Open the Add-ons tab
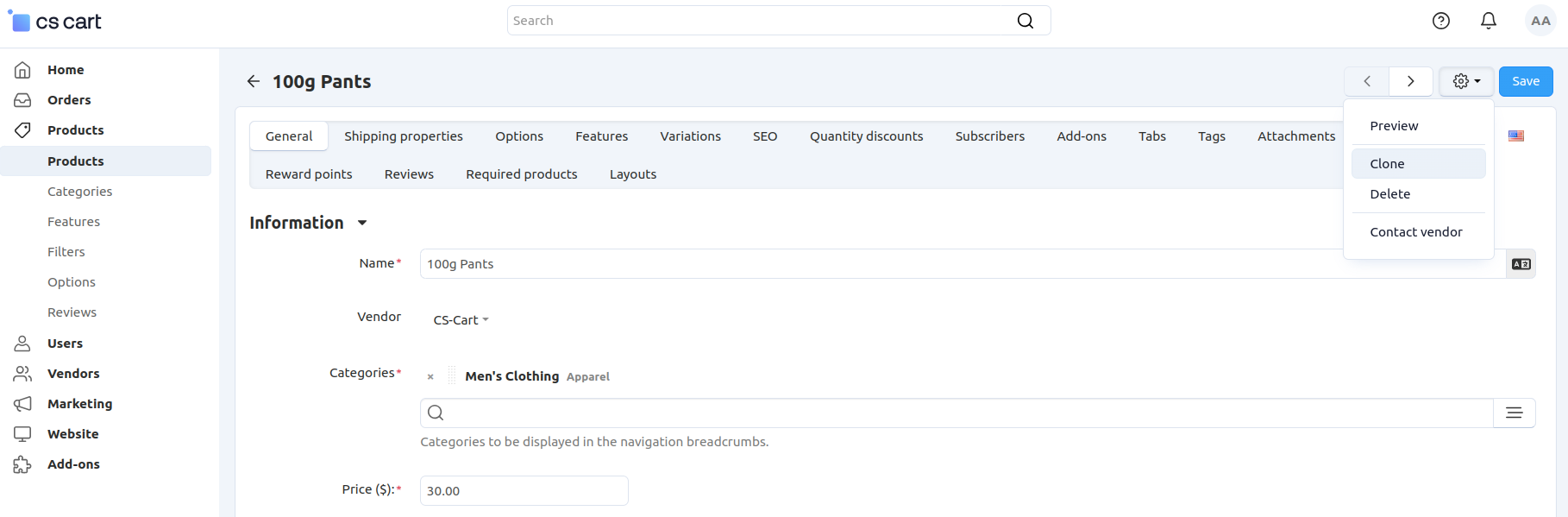The height and width of the screenshot is (517, 1568). pyautogui.click(x=1082, y=136)
